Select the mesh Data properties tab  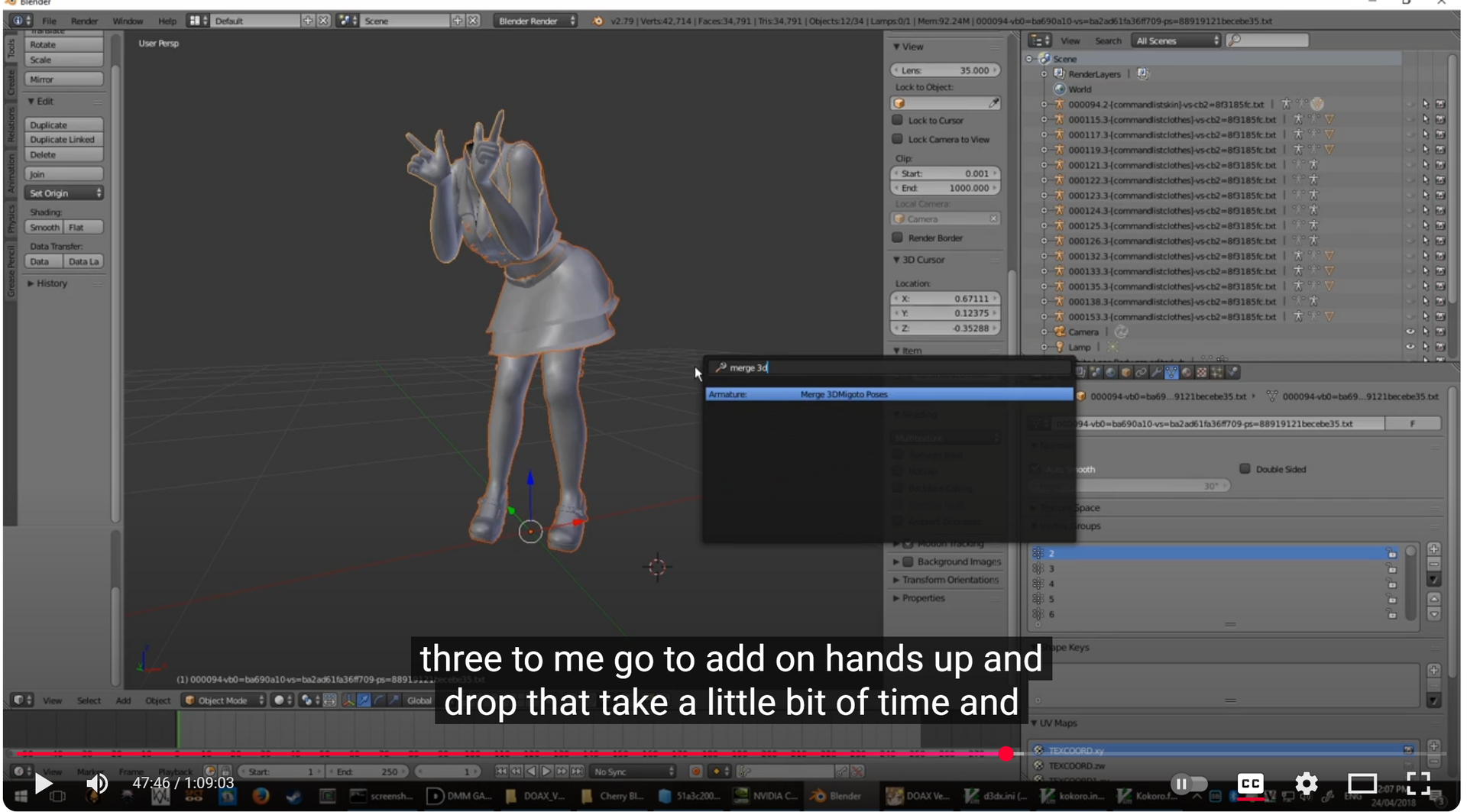click(x=1171, y=372)
